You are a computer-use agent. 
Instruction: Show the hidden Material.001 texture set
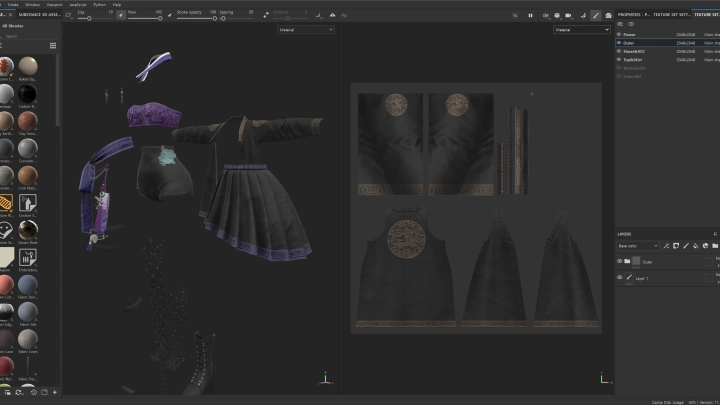[619, 68]
